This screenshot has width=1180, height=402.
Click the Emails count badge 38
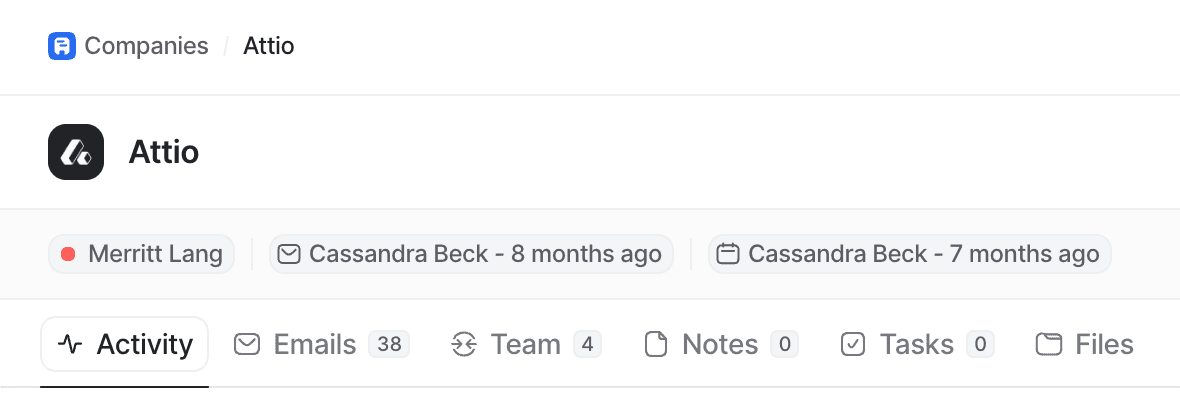tap(389, 345)
